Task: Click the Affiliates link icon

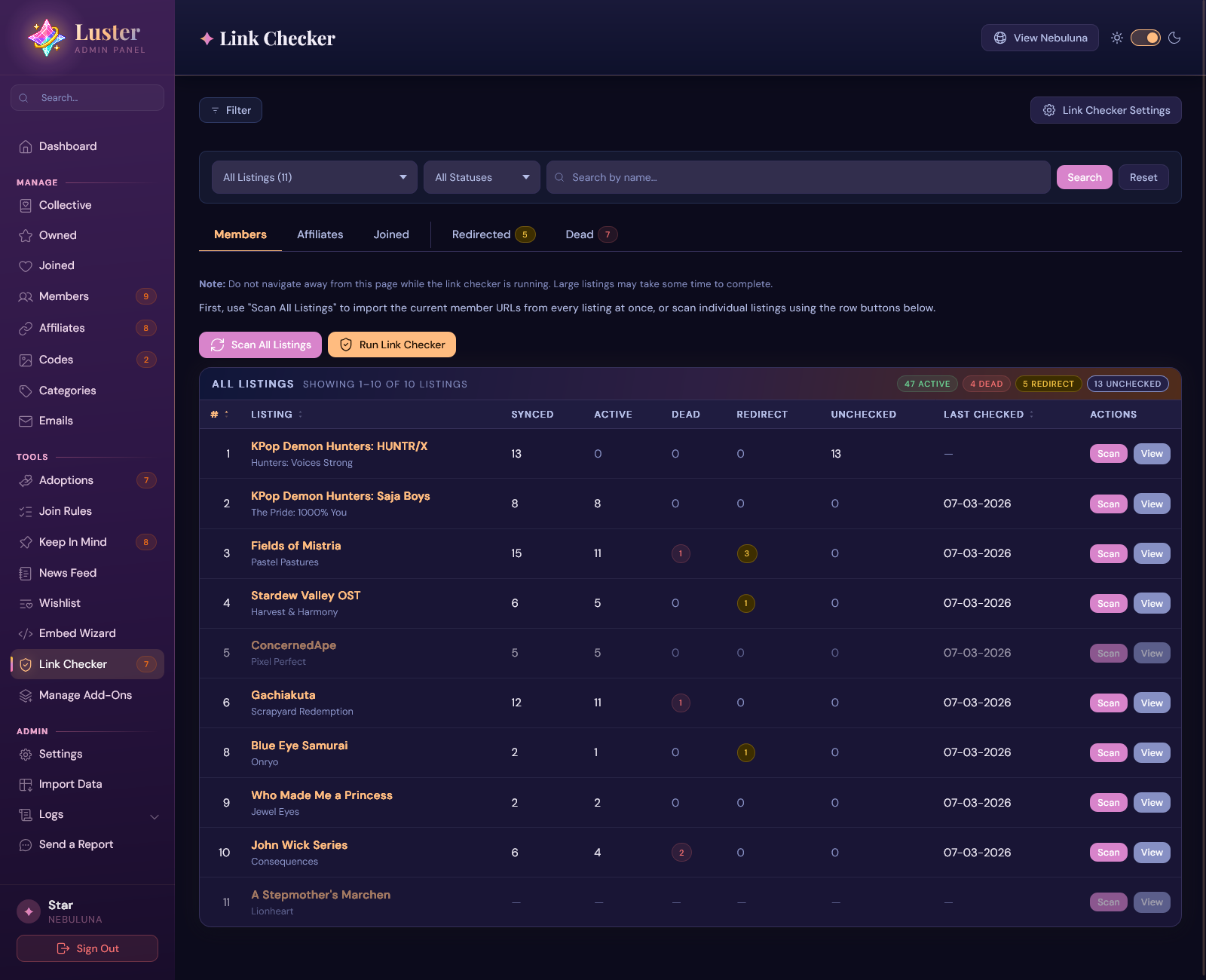Action: pos(26,329)
